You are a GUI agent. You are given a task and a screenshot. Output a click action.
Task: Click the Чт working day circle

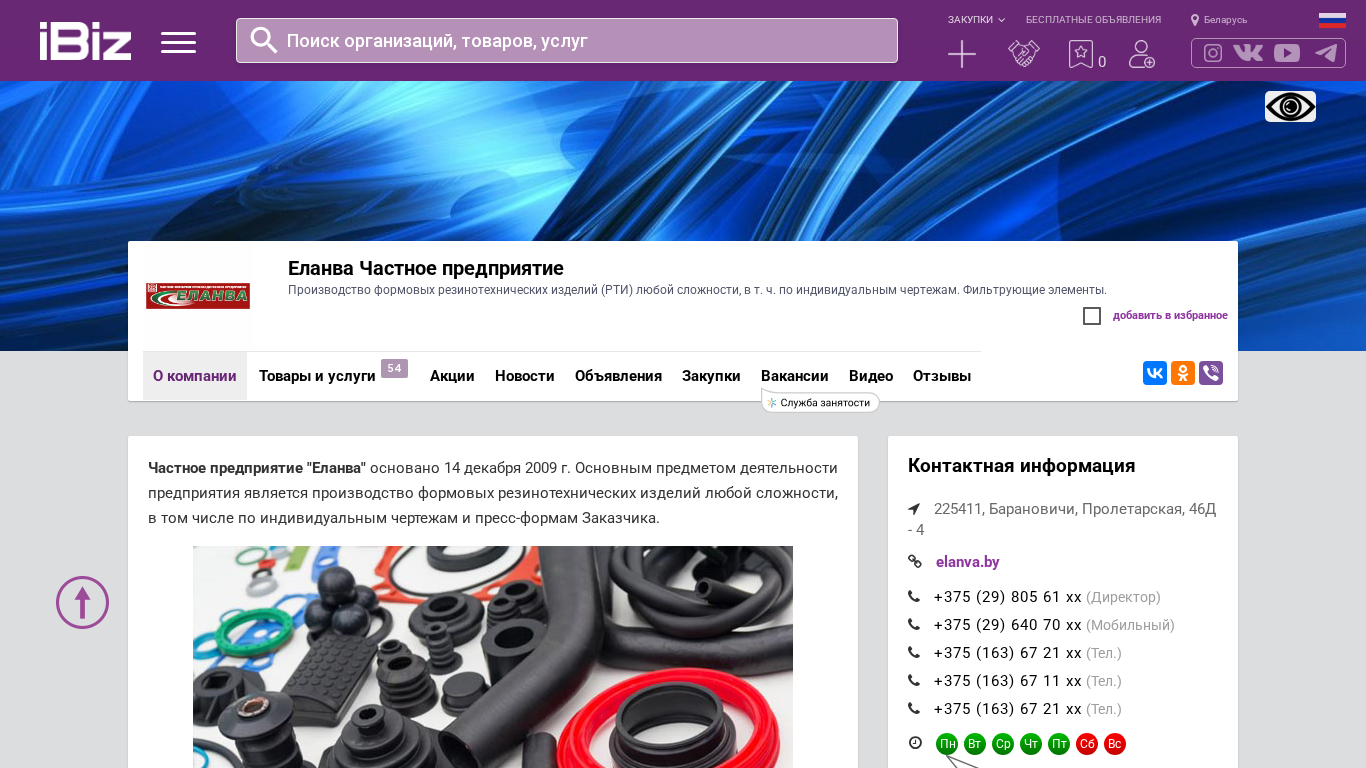tap(1031, 744)
